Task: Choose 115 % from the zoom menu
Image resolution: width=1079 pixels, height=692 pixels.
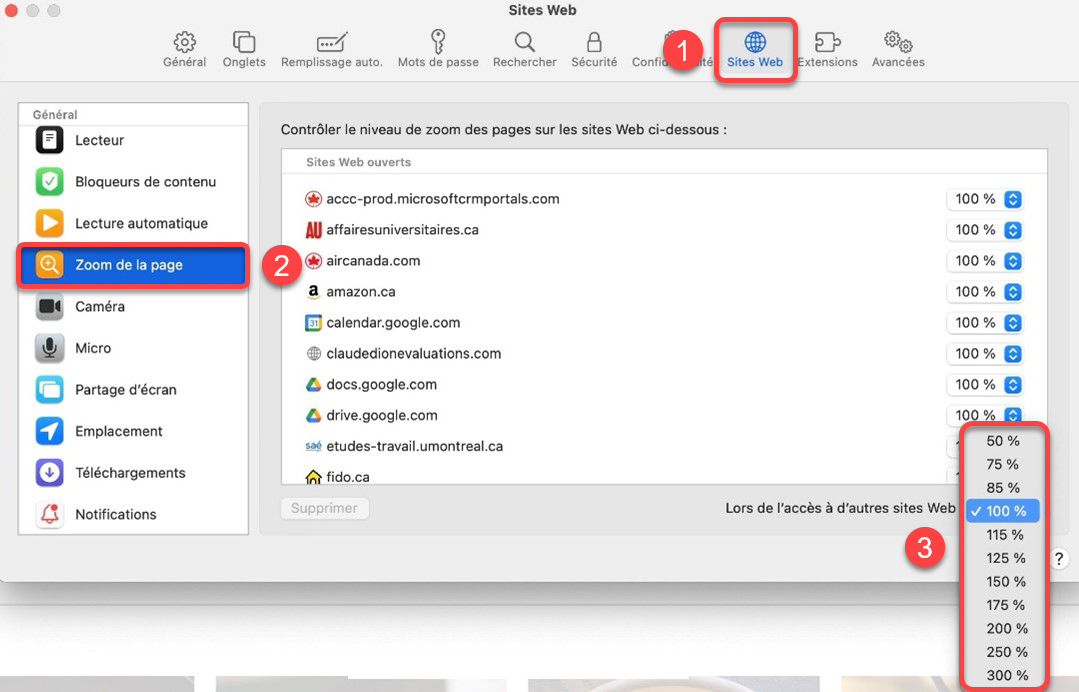Action: 1003,534
